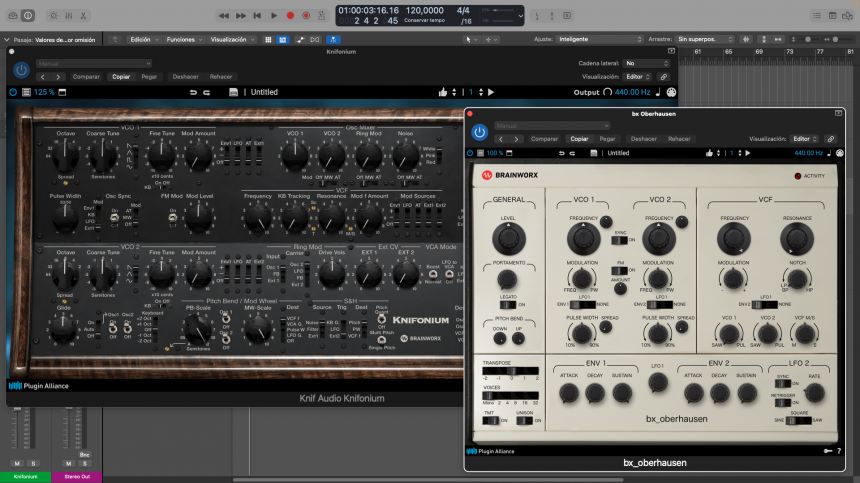Toggle the TMT switch in bx Oberhausen
Screen dimensions: 860x483
pyautogui.click(x=491, y=421)
